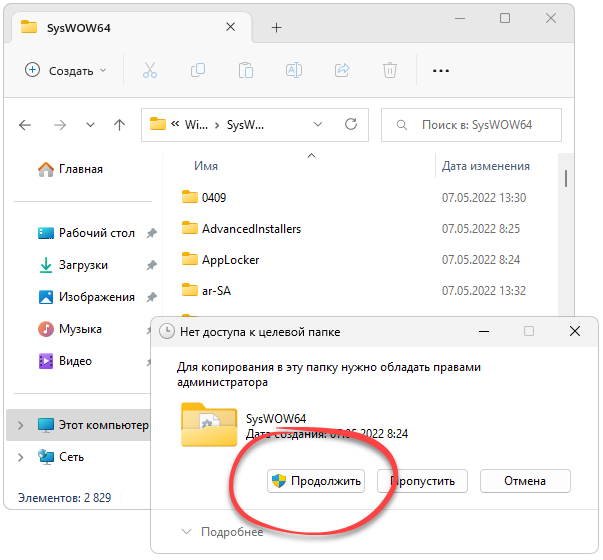This screenshot has height=560, width=603.
Task: Open Загрузки in the sidebar
Action: coord(73,265)
